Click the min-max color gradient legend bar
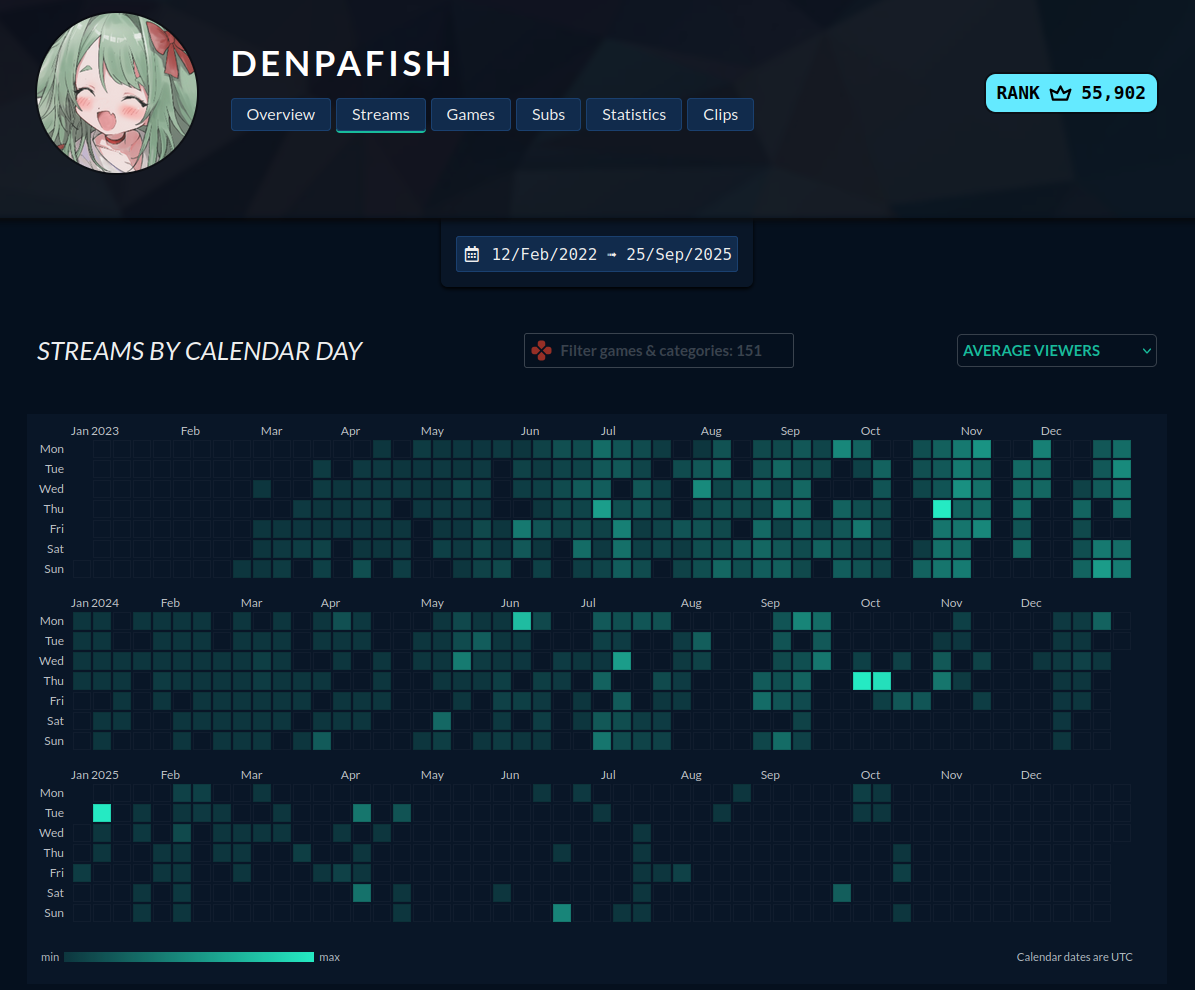The width and height of the screenshot is (1195, 990). point(189,956)
